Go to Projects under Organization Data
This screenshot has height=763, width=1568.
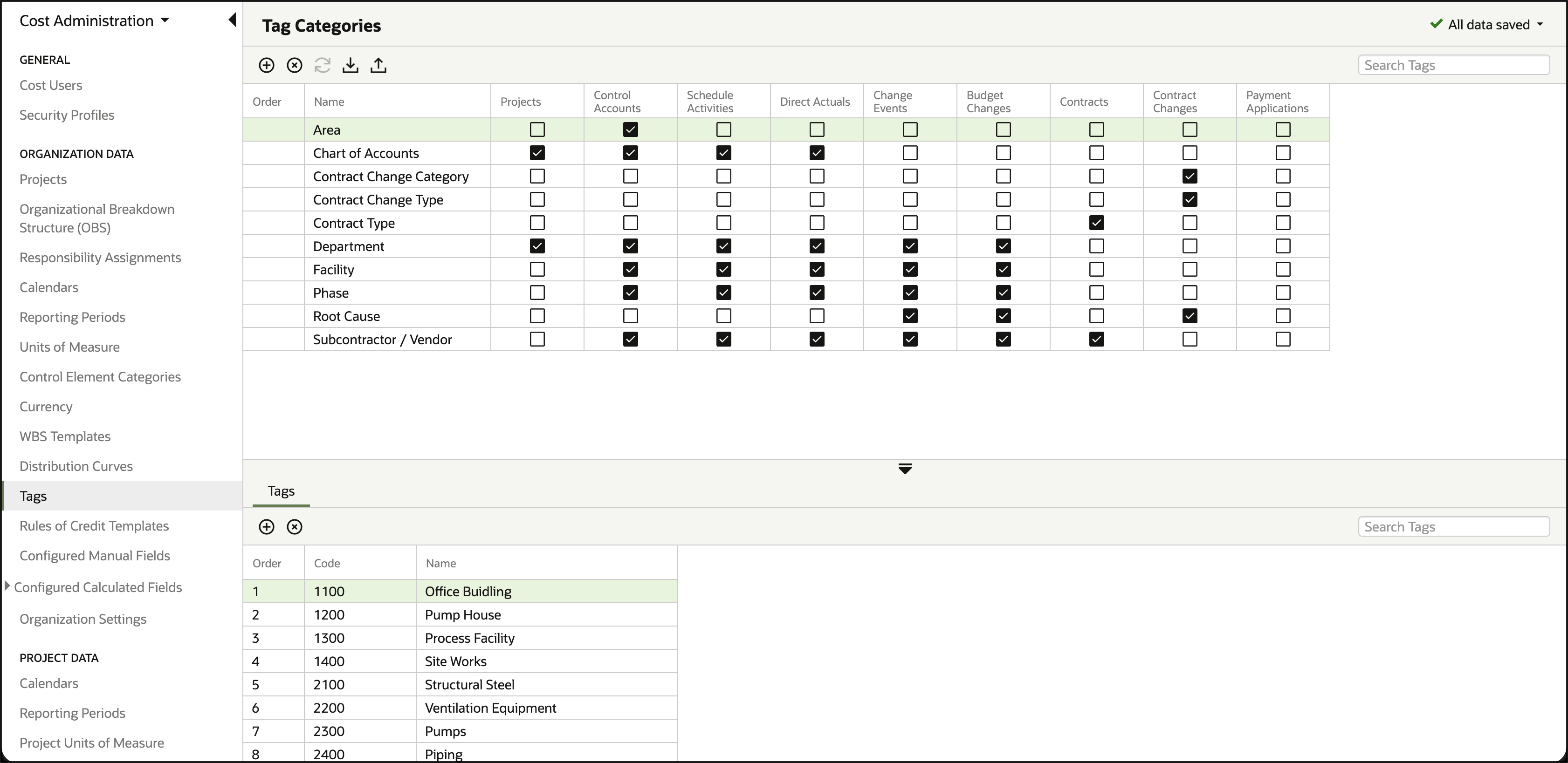[x=43, y=179]
